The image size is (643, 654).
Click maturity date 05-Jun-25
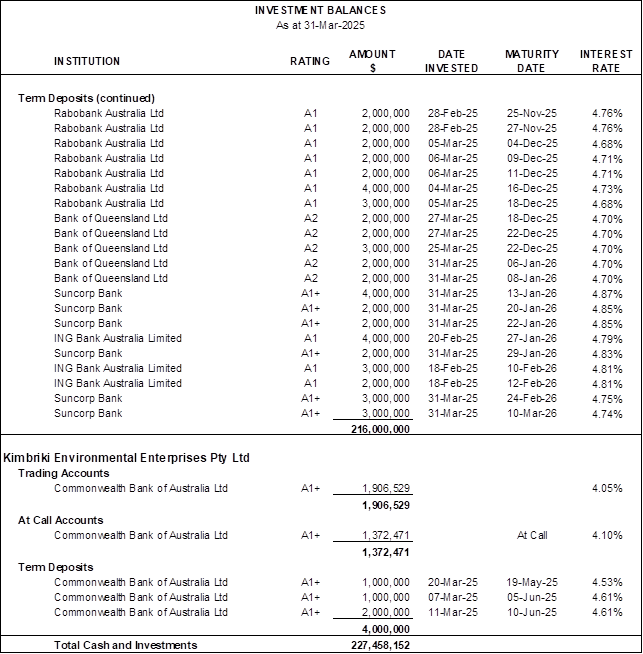point(532,598)
